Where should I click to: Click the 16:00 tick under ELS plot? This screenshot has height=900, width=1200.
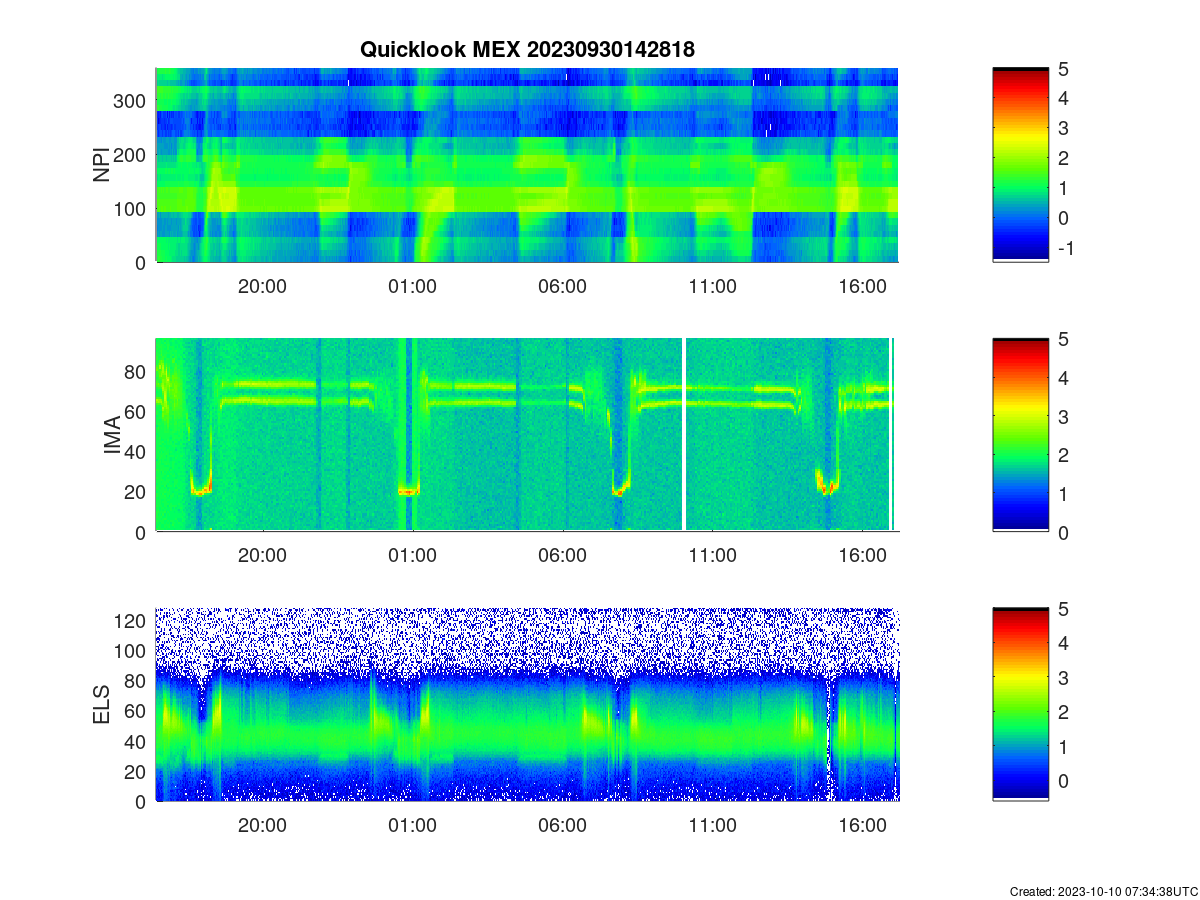862,826
